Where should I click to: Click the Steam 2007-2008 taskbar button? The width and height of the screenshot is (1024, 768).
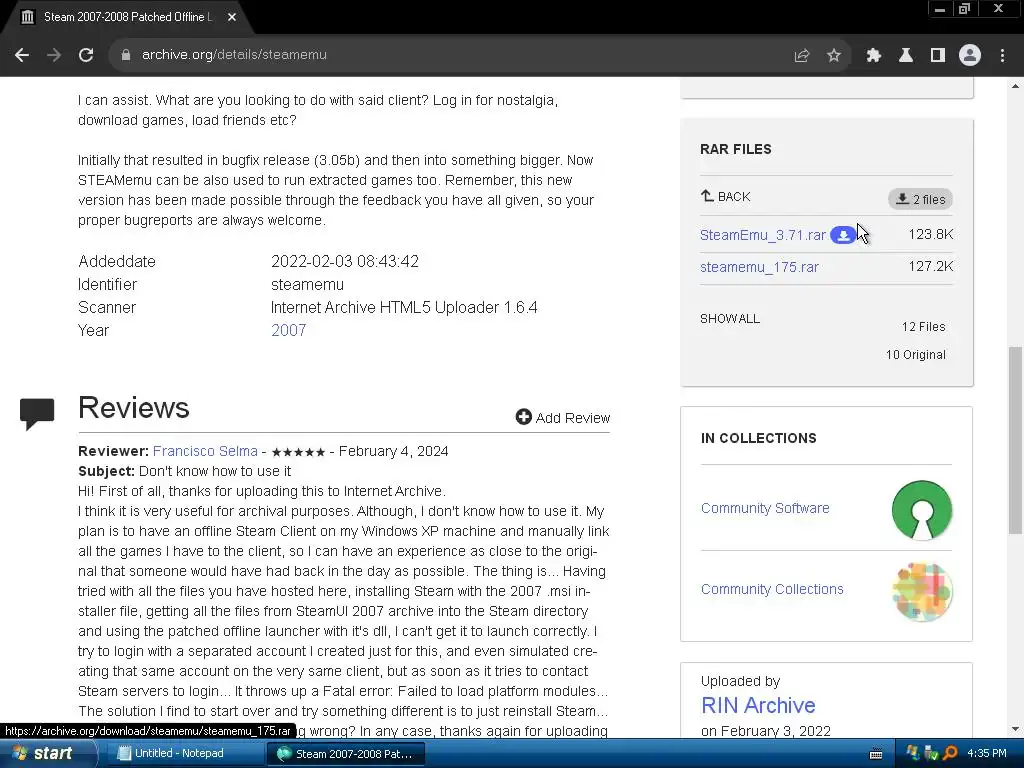(x=346, y=754)
